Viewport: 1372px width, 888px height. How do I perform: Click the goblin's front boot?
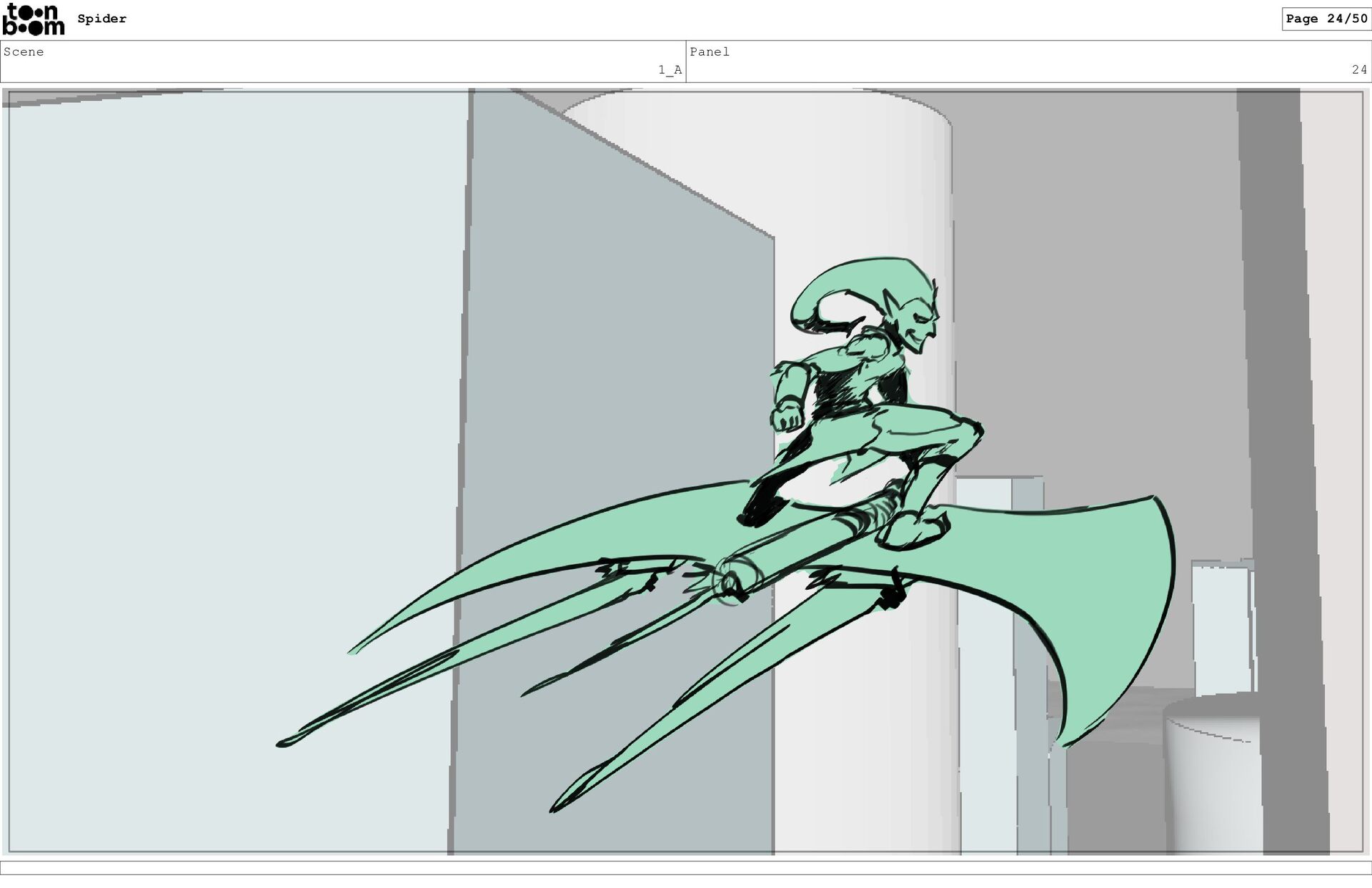(x=913, y=531)
